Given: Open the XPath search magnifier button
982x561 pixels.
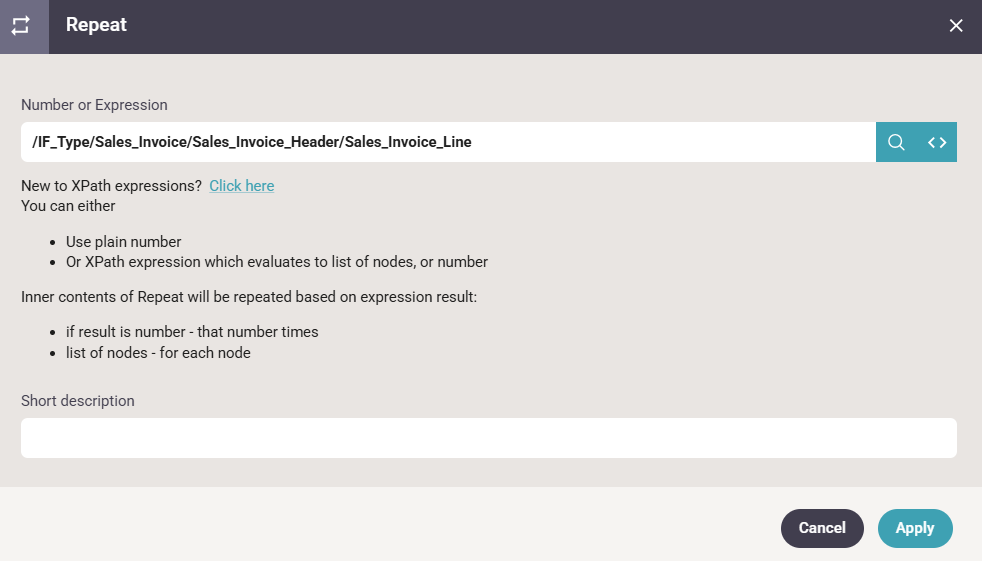Looking at the screenshot, I should coord(896,142).
